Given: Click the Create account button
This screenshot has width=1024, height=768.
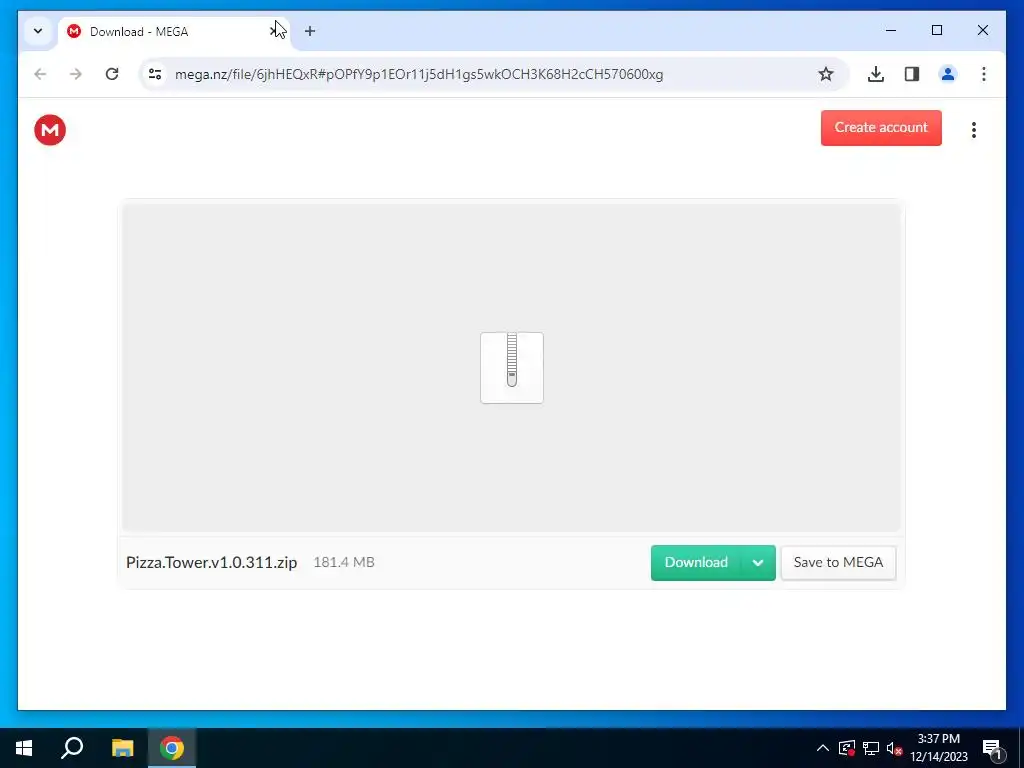Looking at the screenshot, I should pos(881,127).
